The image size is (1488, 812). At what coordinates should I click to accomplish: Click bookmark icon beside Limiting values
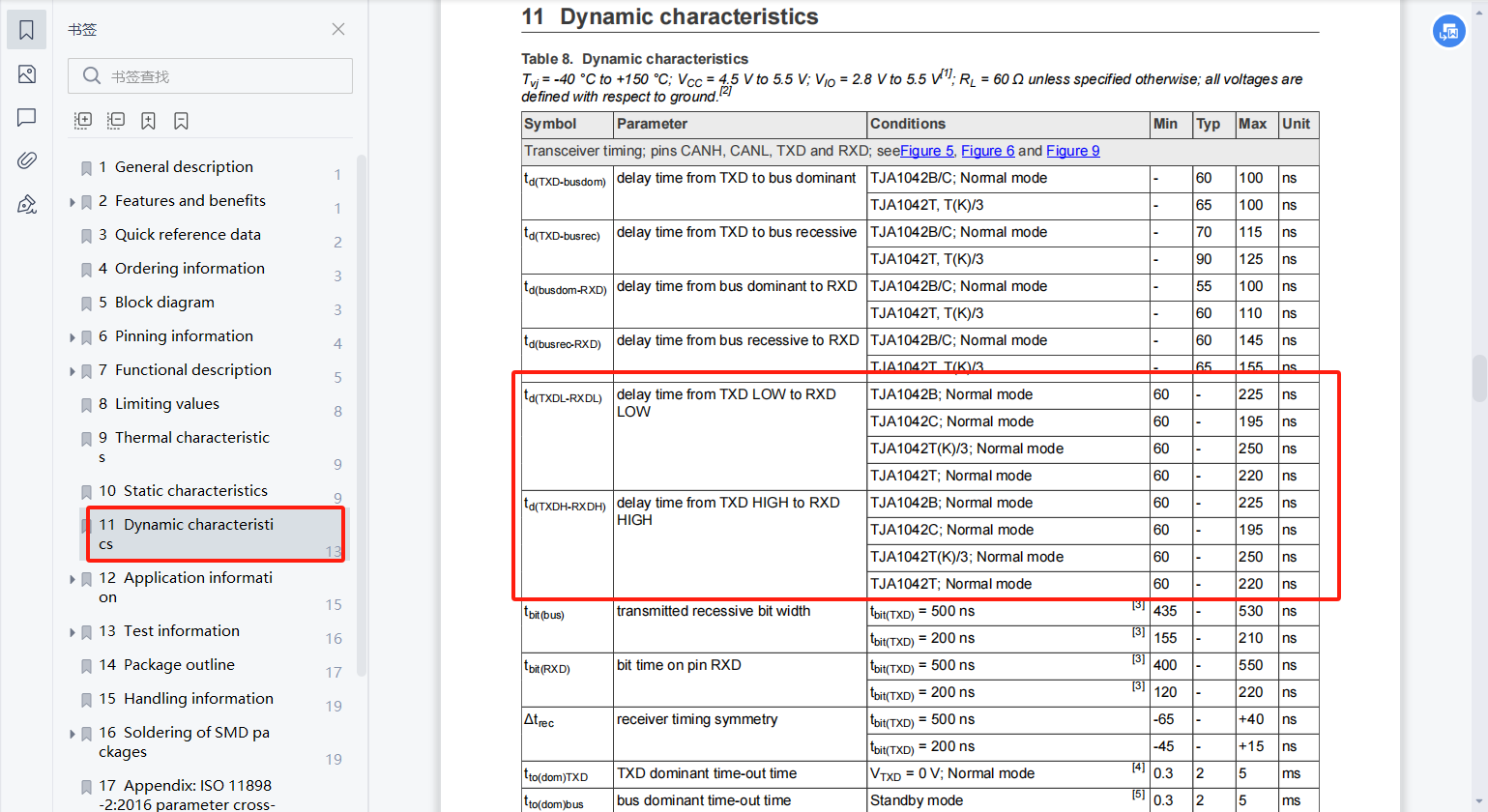coord(86,405)
